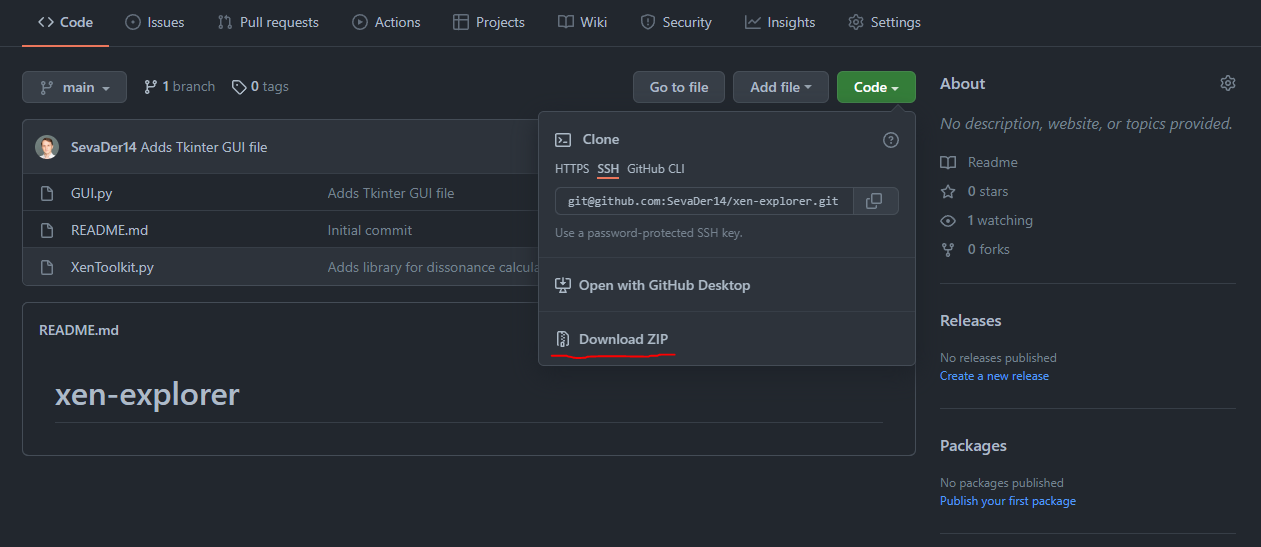
Task: Open the Security tab
Action: pos(676,22)
